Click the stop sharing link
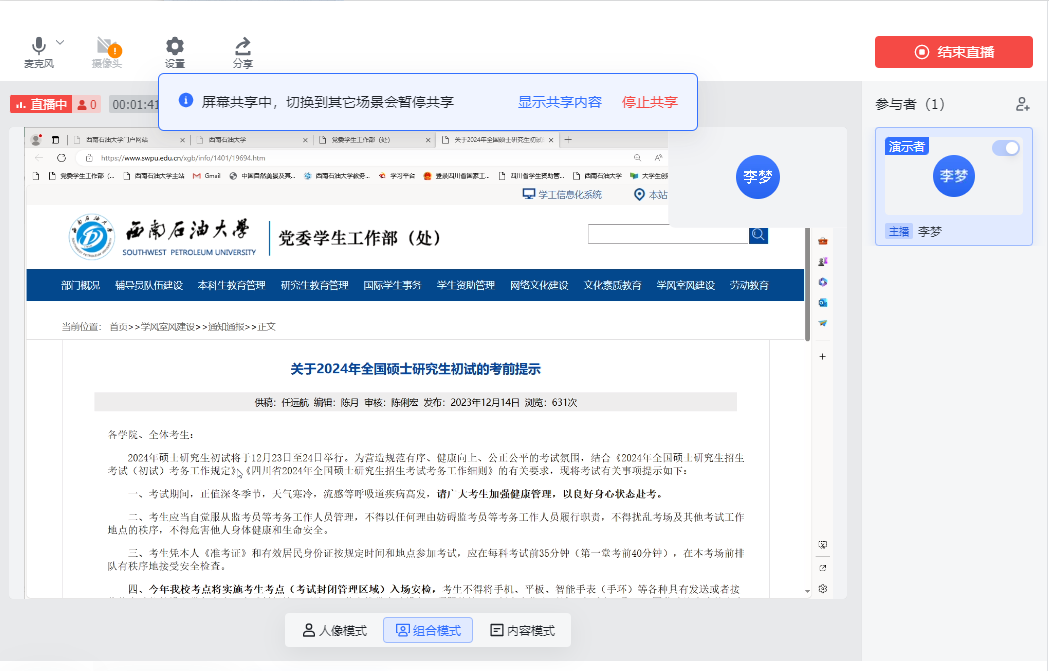This screenshot has width=1049, height=671. (650, 102)
